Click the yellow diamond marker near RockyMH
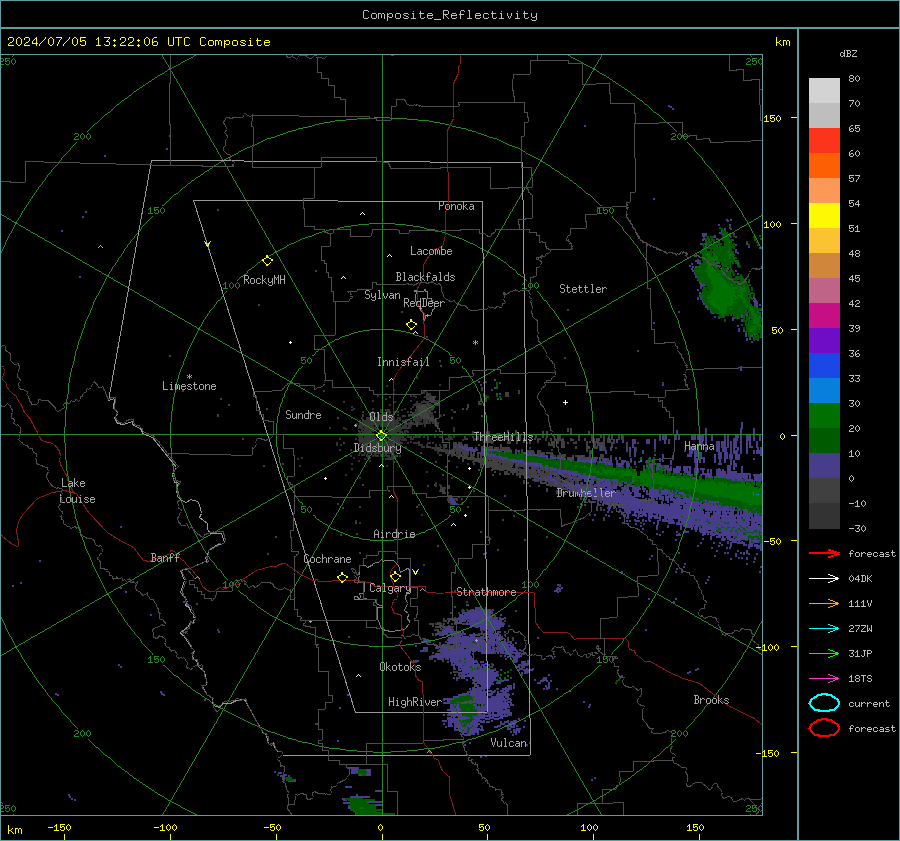Screen dimensions: 900x841 (267, 261)
